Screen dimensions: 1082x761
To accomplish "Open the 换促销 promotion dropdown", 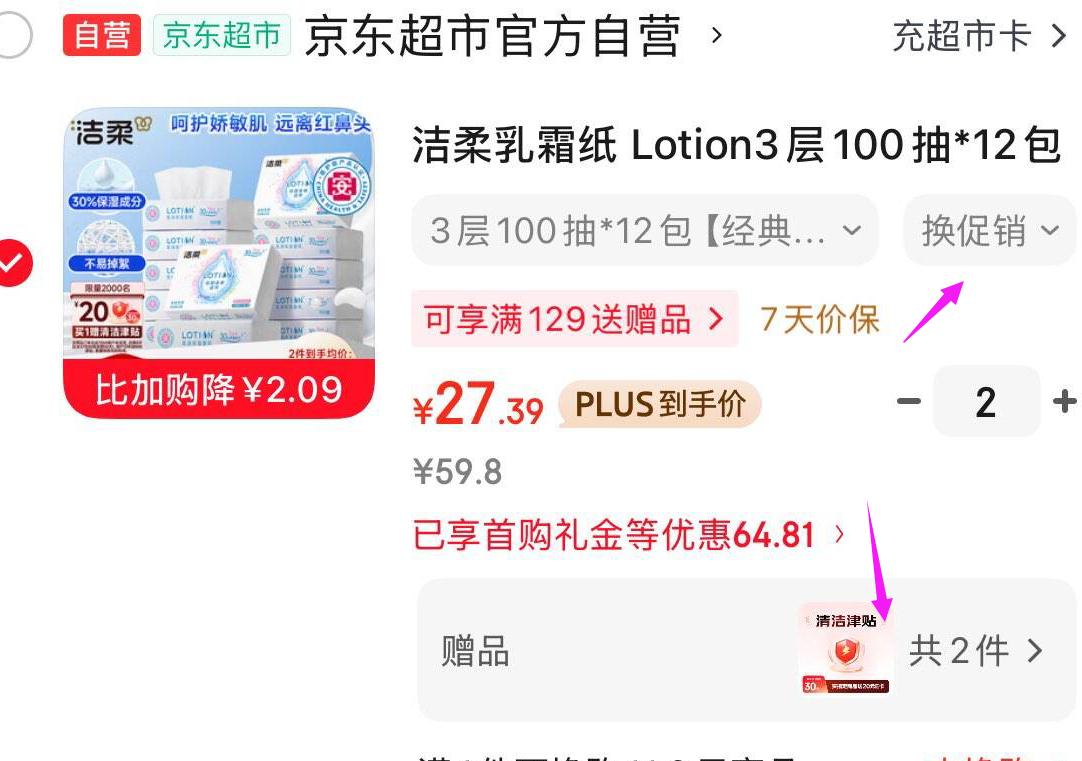I will point(990,230).
